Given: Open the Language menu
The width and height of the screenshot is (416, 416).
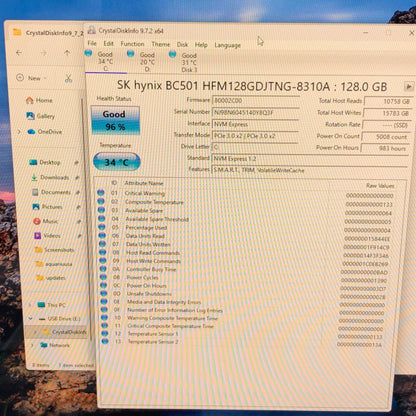Looking at the screenshot, I should (228, 45).
